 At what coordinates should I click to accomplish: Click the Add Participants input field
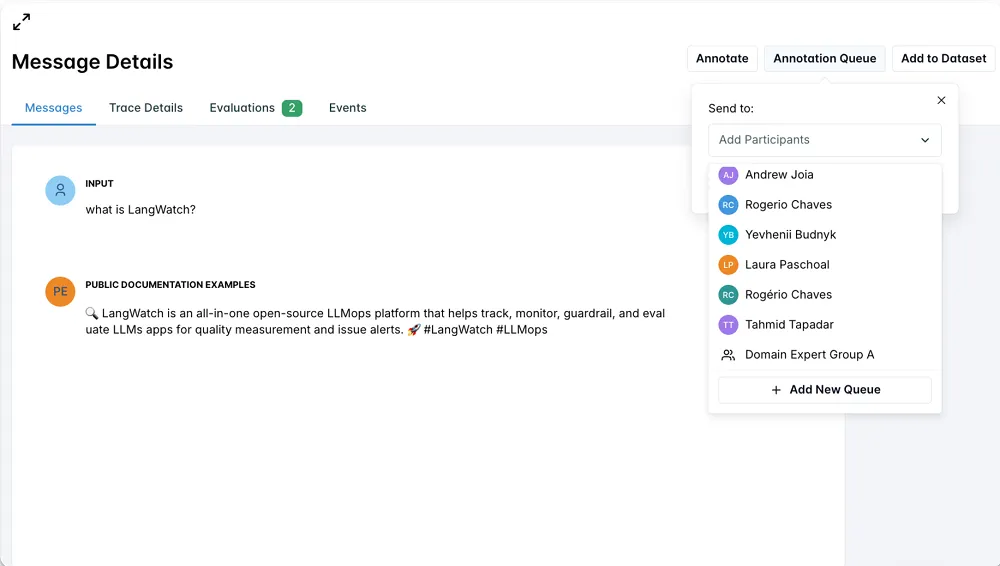coord(825,140)
